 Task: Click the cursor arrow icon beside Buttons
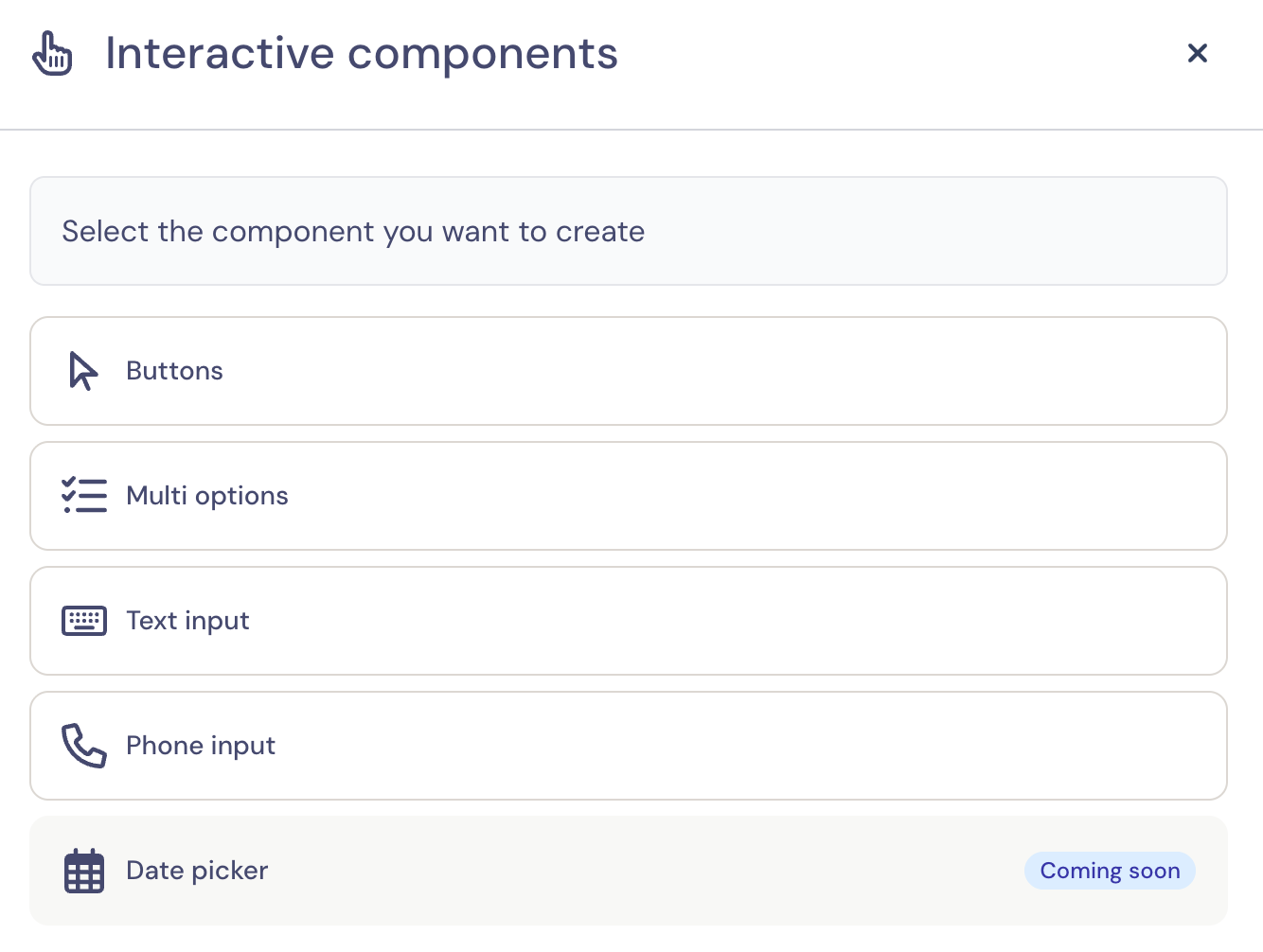point(83,371)
